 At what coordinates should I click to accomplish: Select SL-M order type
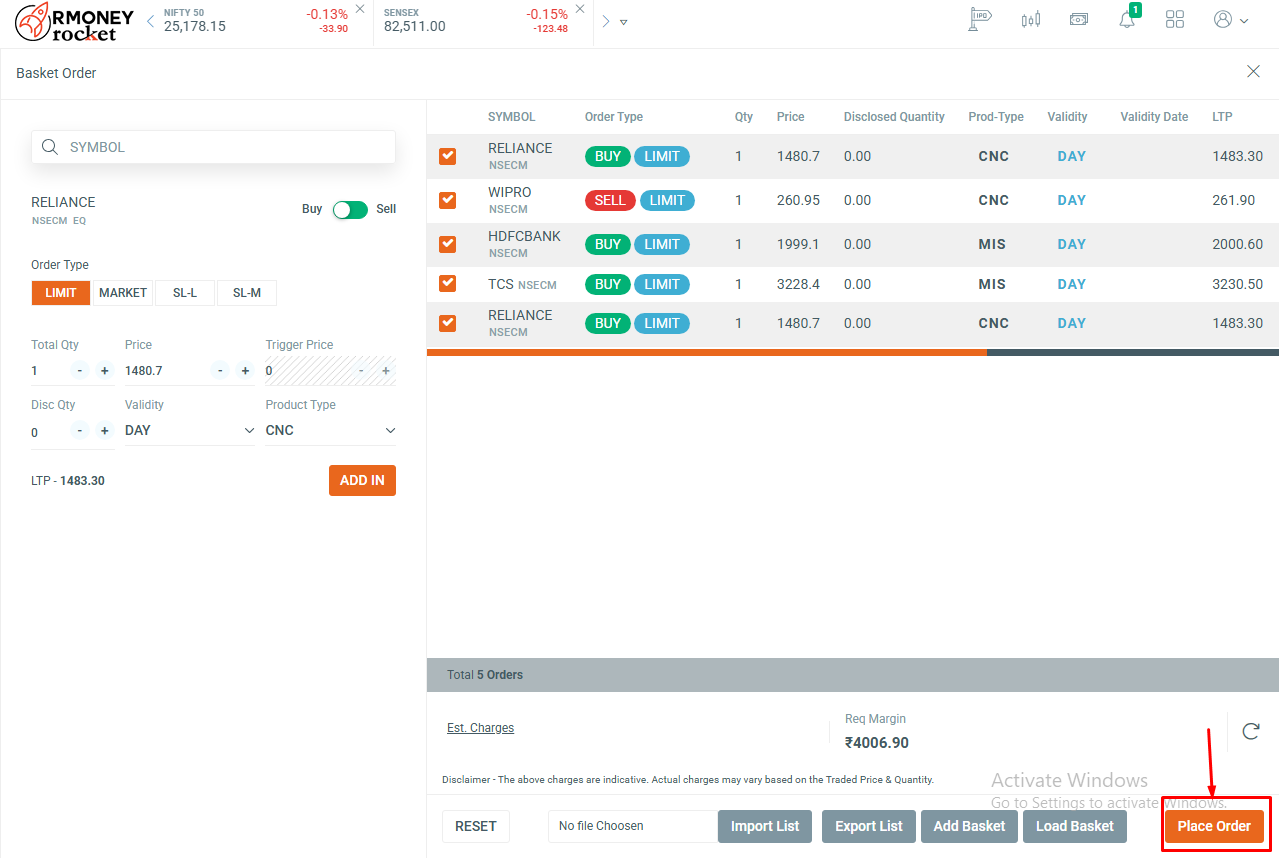point(247,293)
